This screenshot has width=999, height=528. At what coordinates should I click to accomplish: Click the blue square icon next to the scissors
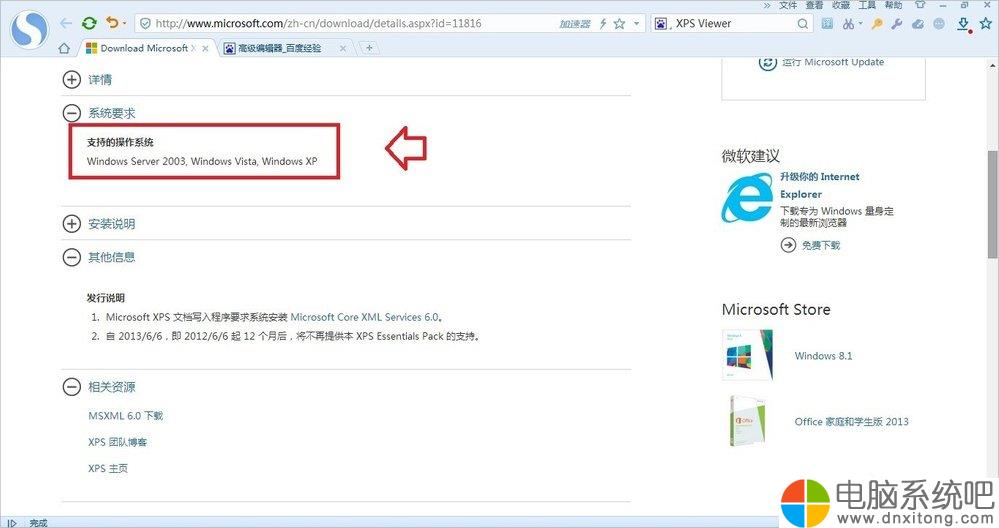(x=827, y=24)
